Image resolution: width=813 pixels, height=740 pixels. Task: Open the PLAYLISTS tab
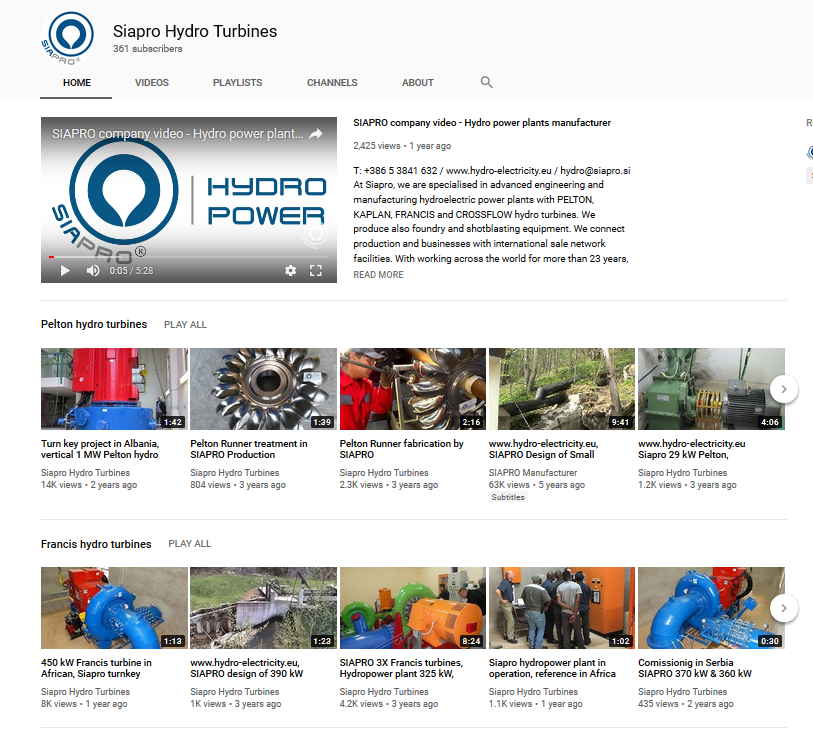(x=237, y=82)
